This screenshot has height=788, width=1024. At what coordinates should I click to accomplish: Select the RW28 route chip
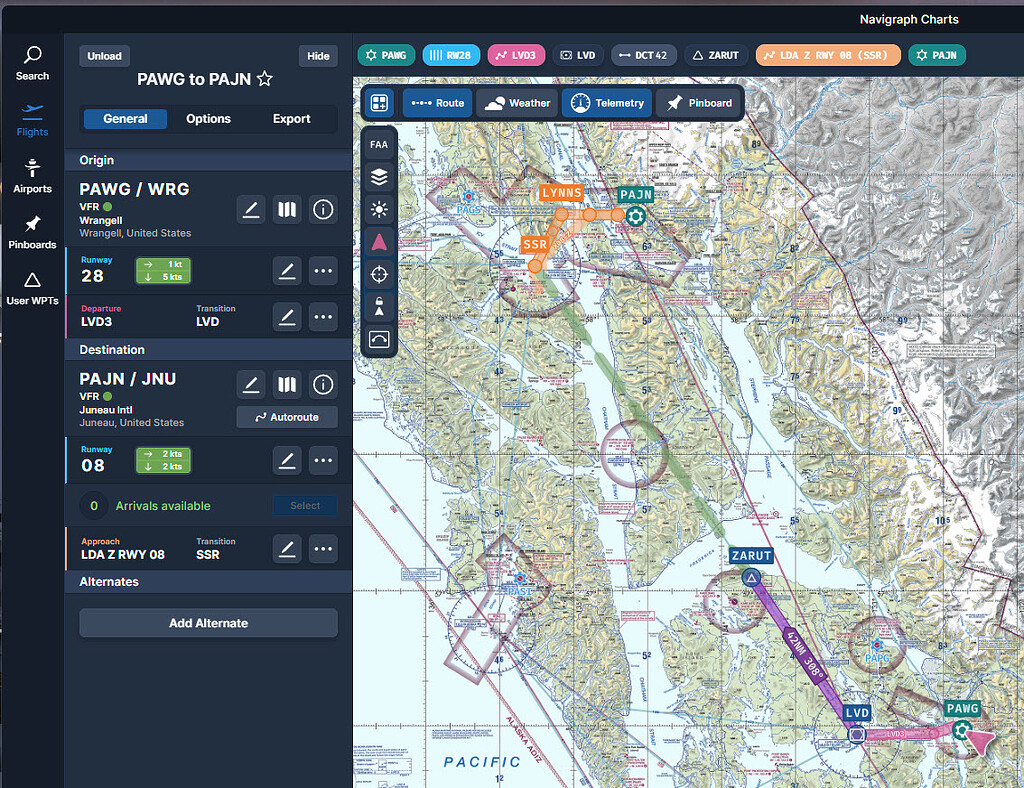tap(451, 55)
